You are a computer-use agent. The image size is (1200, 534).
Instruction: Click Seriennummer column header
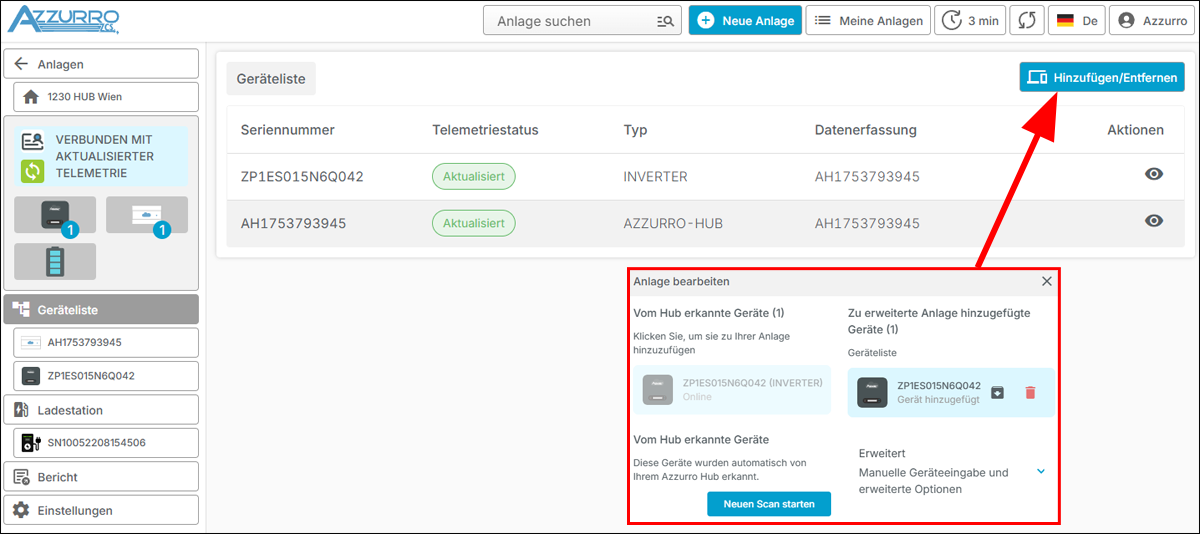tap(287, 130)
